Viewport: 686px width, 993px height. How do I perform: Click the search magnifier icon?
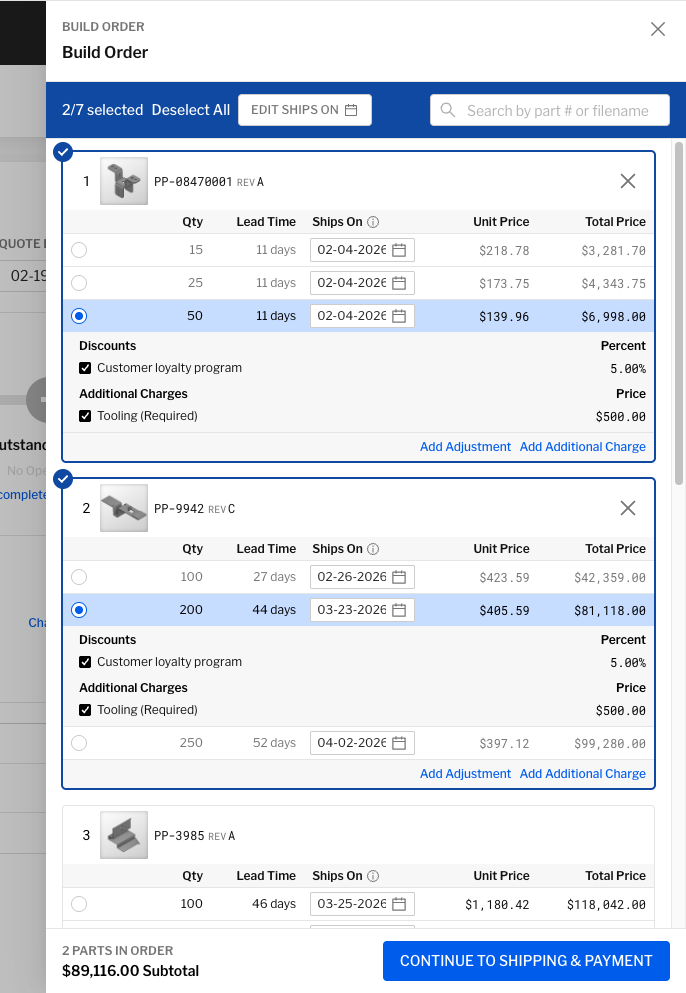pyautogui.click(x=448, y=110)
